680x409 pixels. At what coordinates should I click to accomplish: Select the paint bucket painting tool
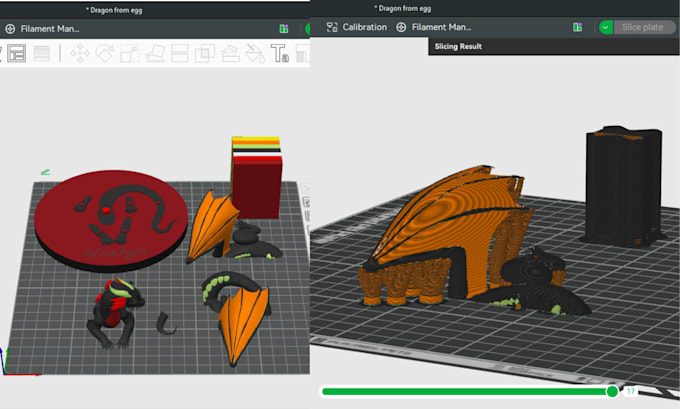coord(255,54)
